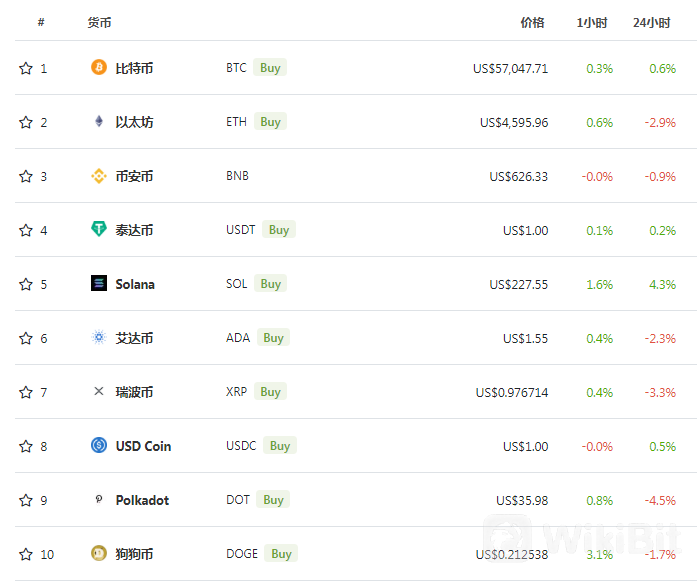Click the Dogecoin logo icon

point(99,554)
